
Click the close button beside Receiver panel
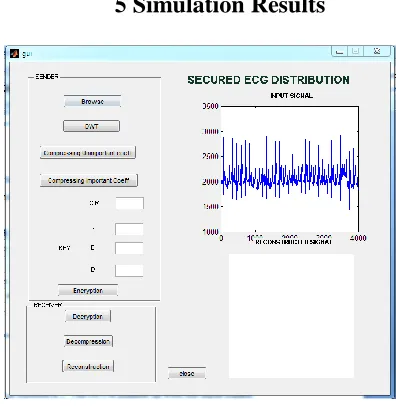click(x=187, y=373)
